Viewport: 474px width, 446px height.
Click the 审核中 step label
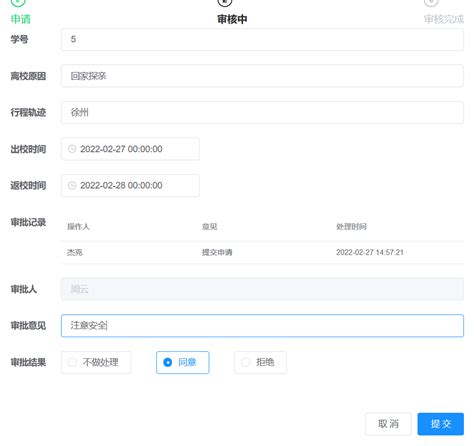pyautogui.click(x=232, y=19)
